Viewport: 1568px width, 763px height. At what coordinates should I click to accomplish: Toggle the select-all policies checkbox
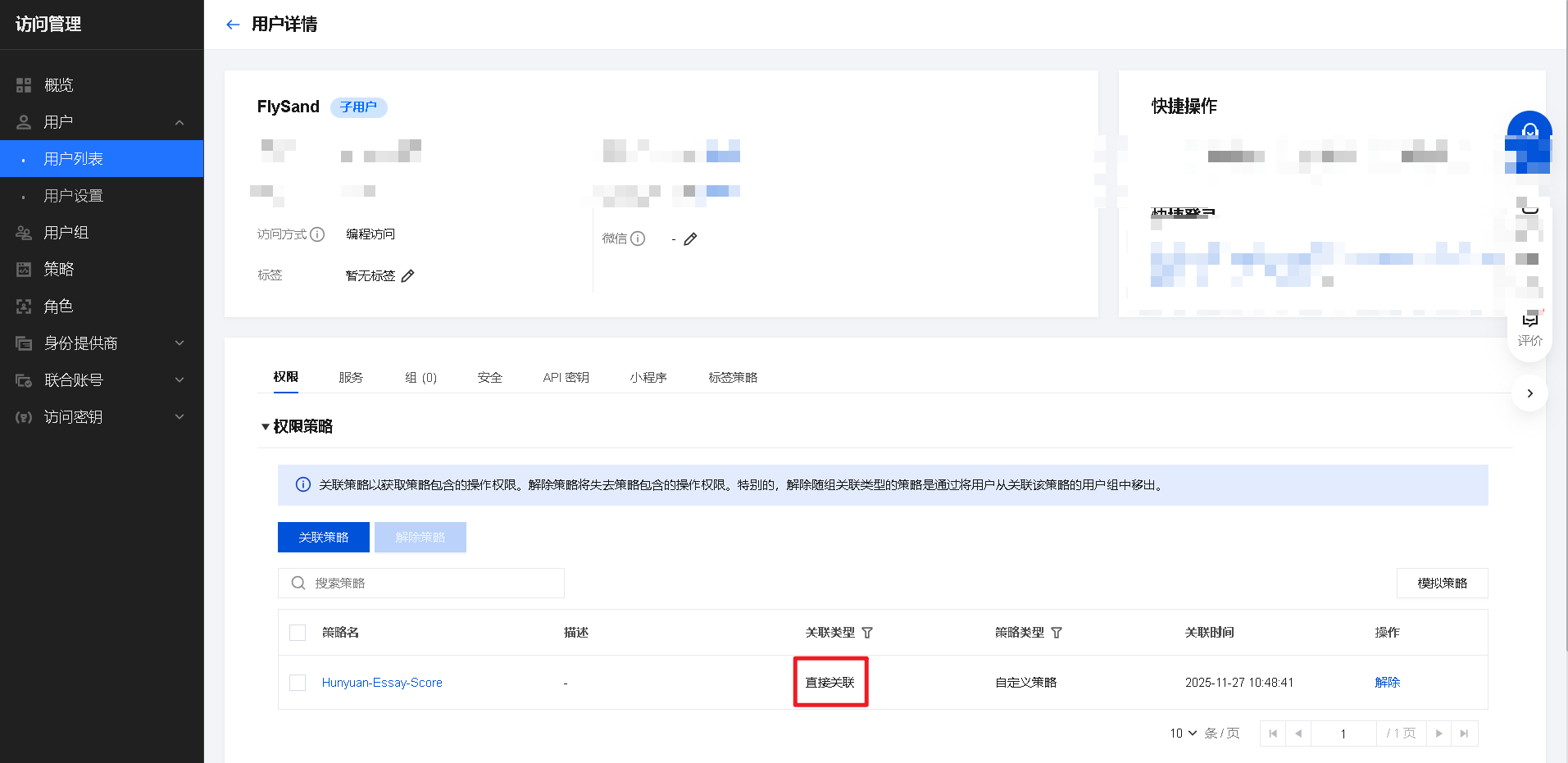click(298, 633)
